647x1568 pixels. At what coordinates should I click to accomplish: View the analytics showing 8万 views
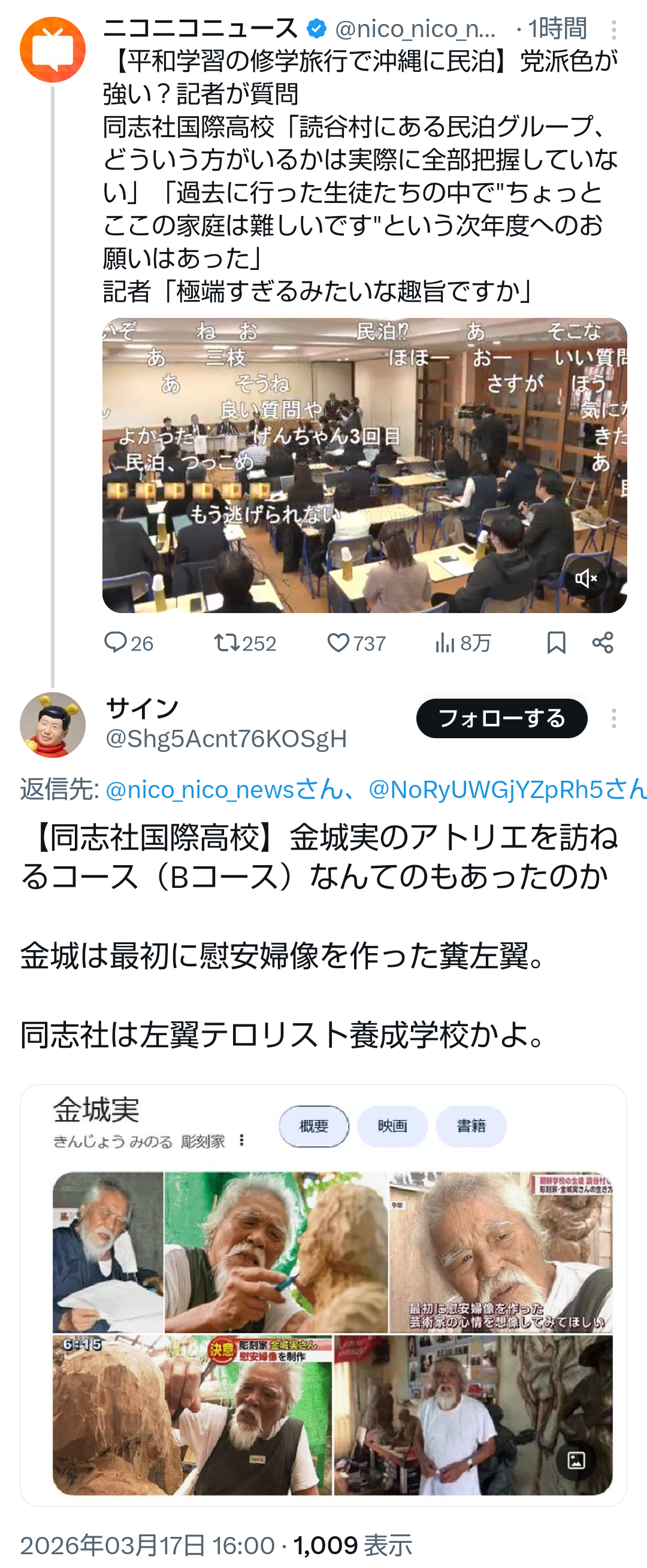[x=463, y=643]
